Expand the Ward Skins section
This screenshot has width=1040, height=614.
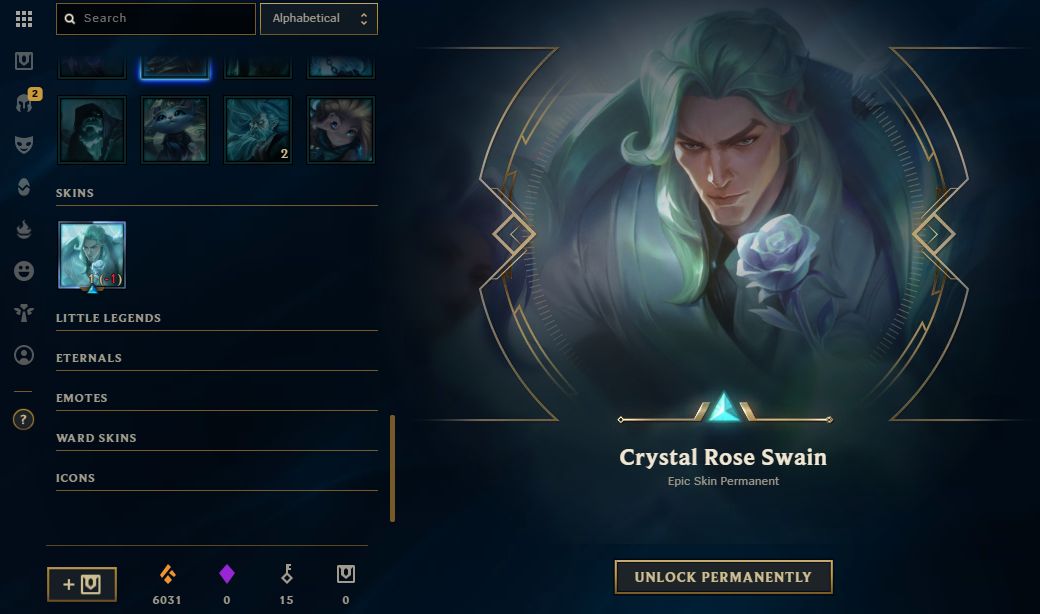pos(217,438)
